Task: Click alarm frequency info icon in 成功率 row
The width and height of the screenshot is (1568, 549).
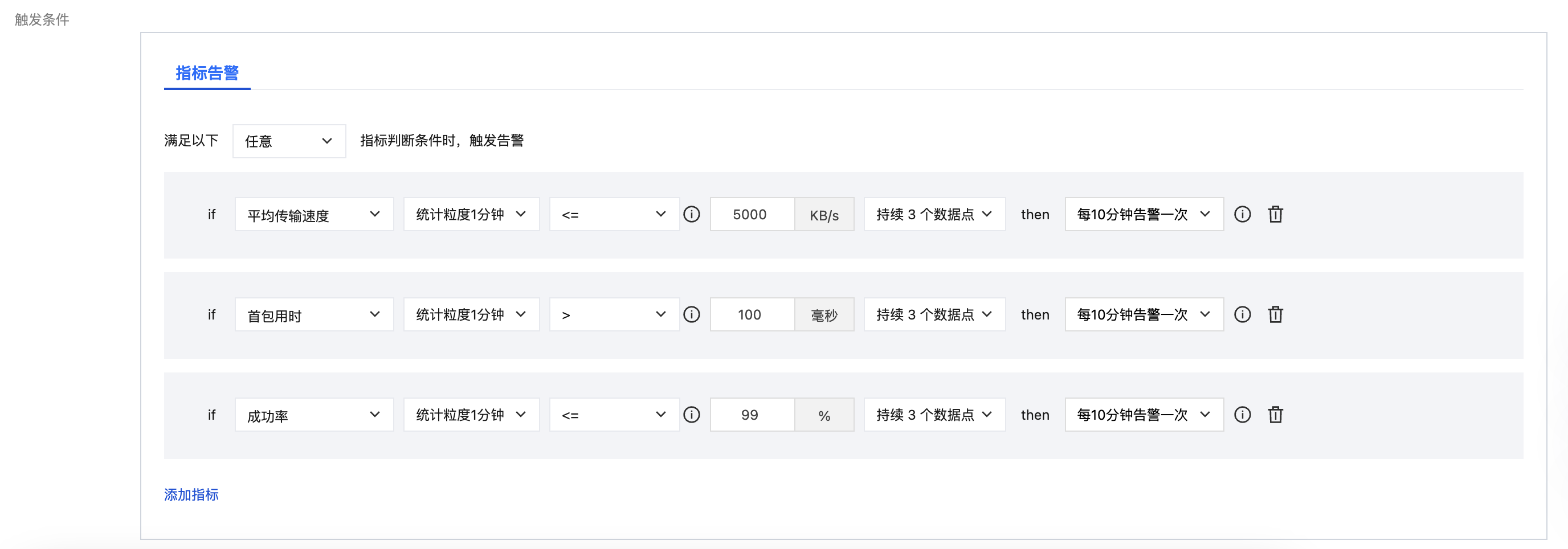Action: 1242,415
